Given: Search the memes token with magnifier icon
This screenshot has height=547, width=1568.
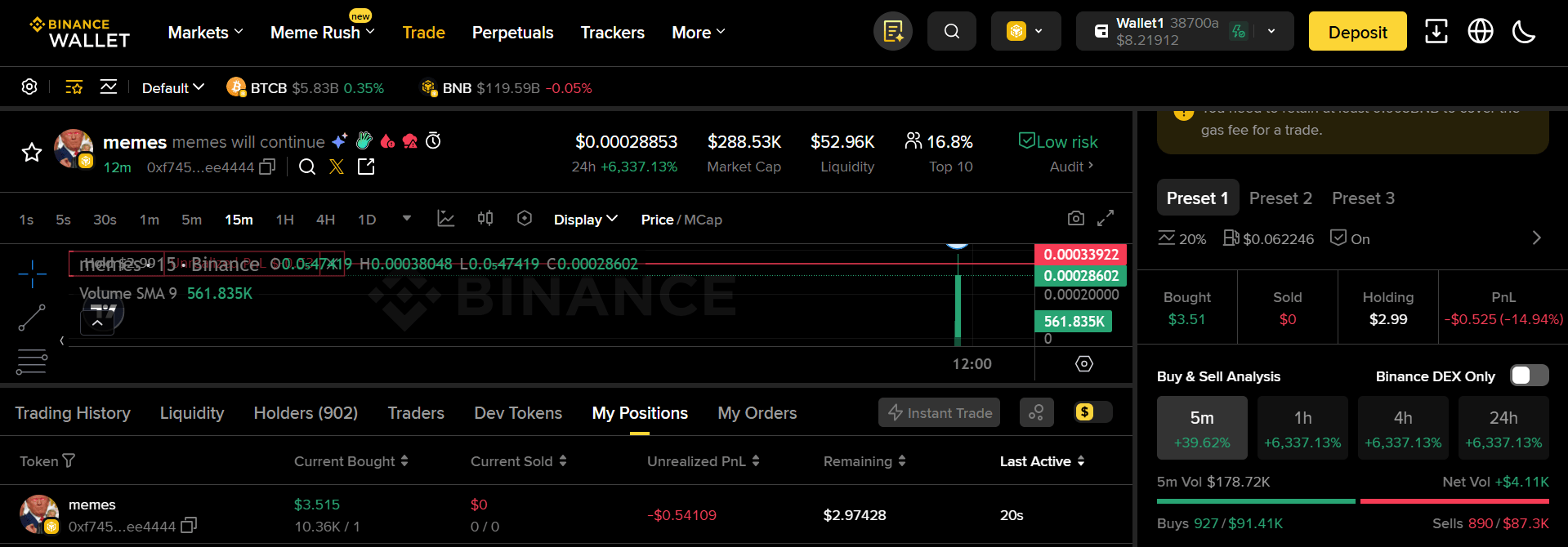Looking at the screenshot, I should [x=307, y=167].
